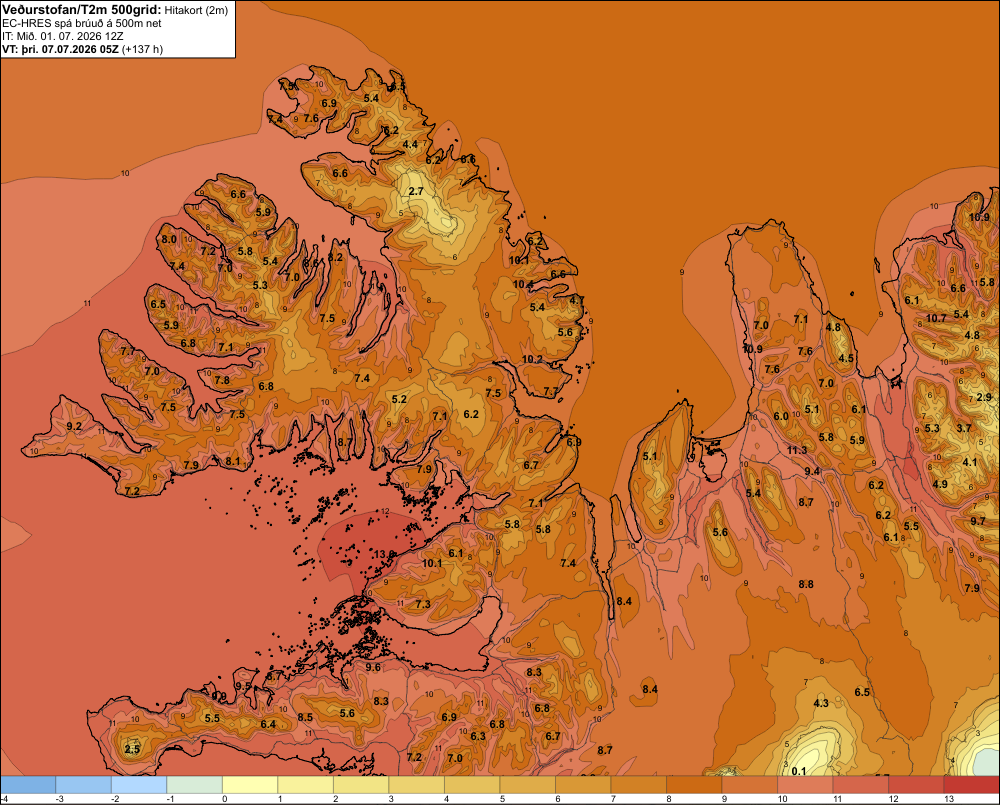Select the blue -4 legend swatch
The height and width of the screenshot is (805, 1000).
pos(28,785)
